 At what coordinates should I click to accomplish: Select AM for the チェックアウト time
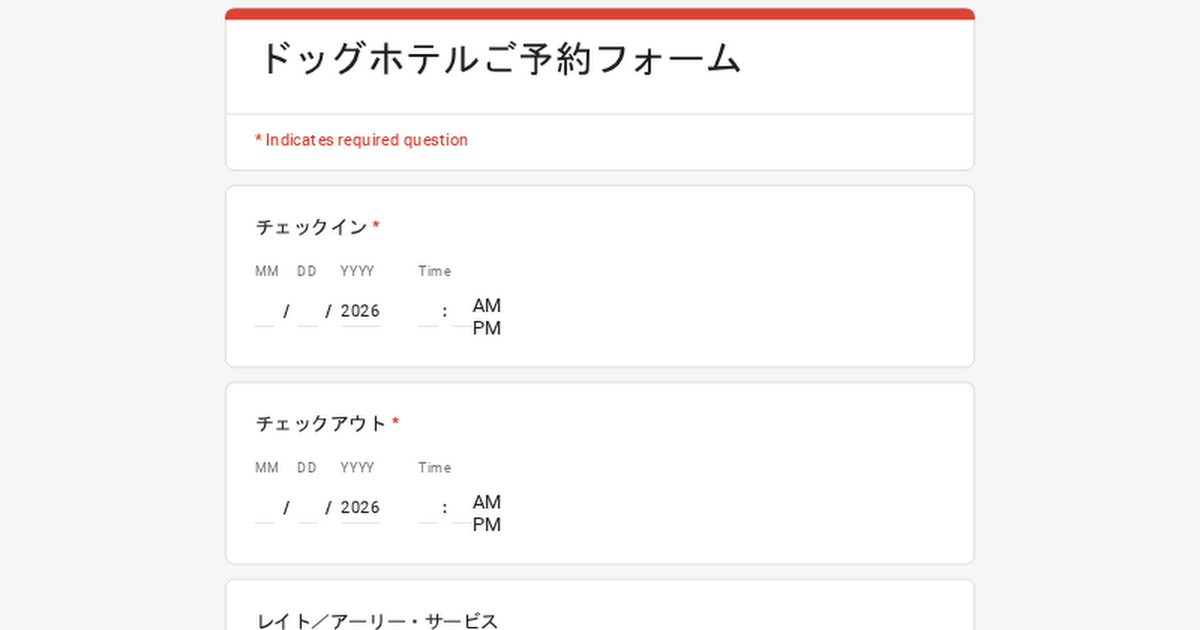click(x=487, y=502)
